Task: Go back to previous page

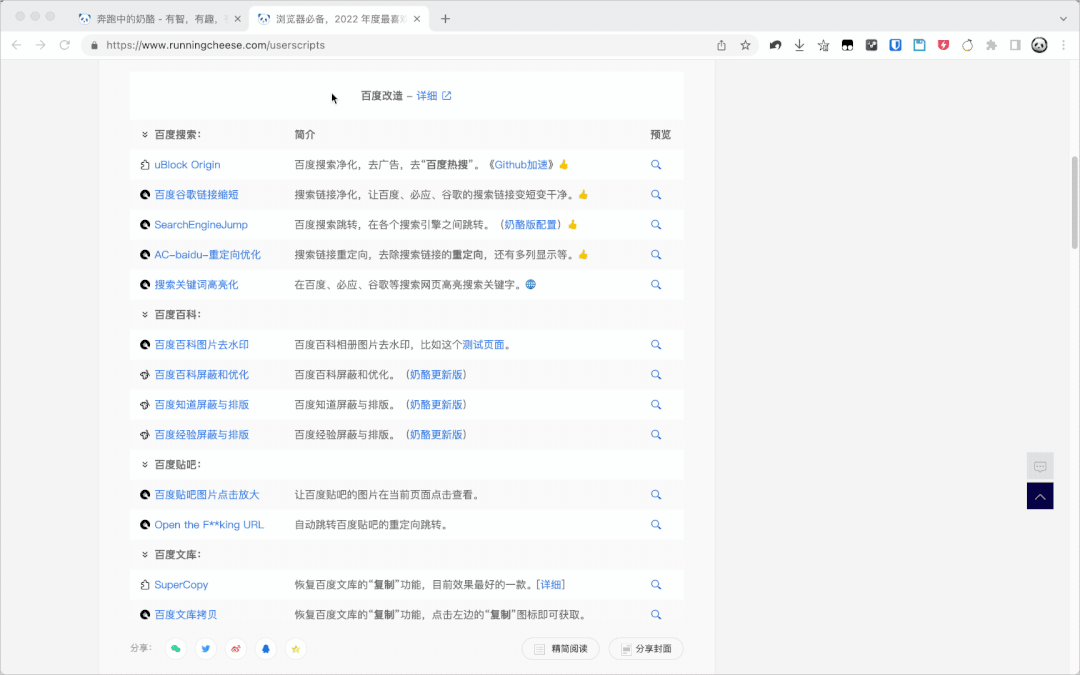Action: click(x=17, y=45)
